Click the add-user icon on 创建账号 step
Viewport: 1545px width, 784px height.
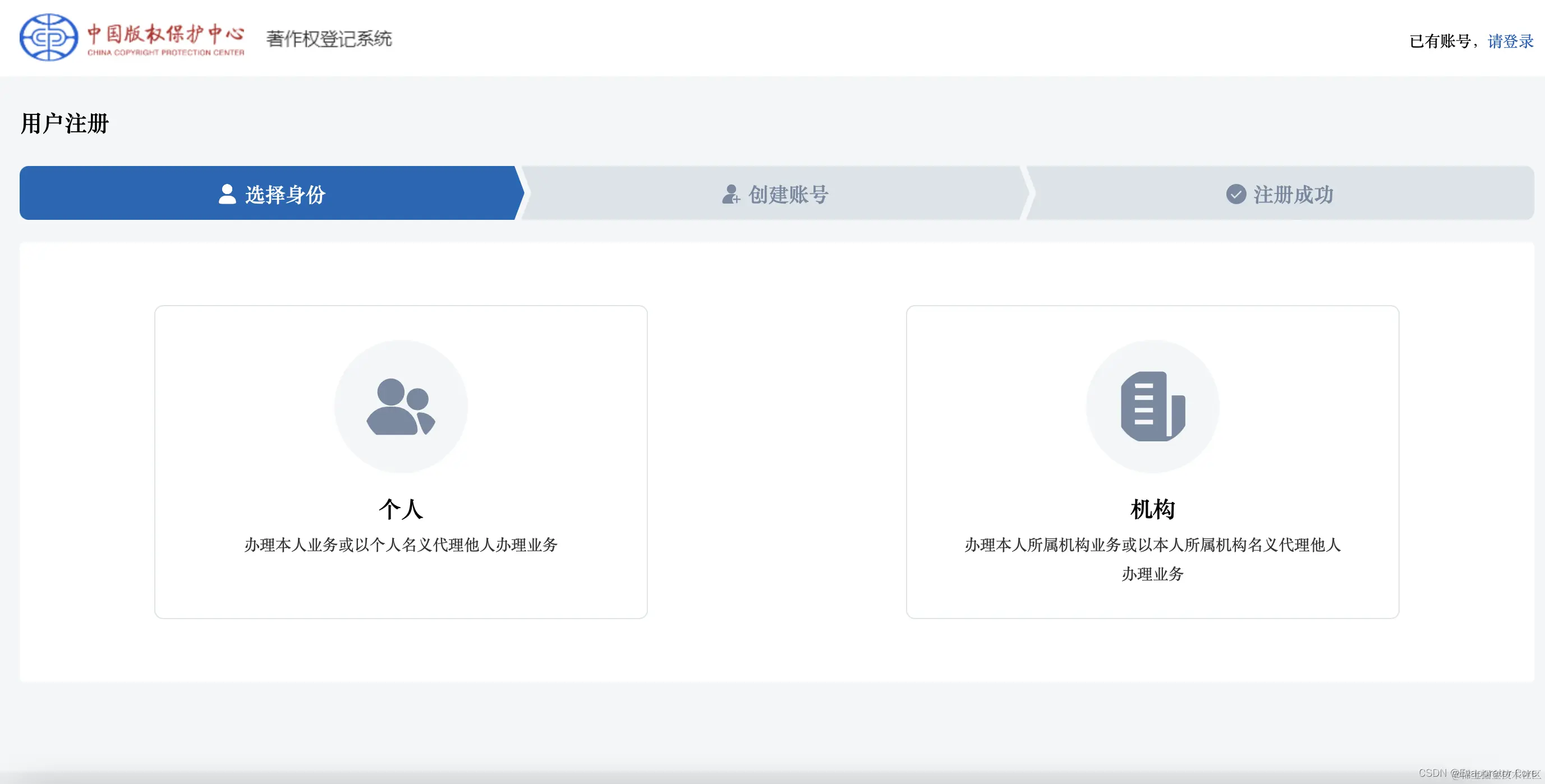point(730,195)
